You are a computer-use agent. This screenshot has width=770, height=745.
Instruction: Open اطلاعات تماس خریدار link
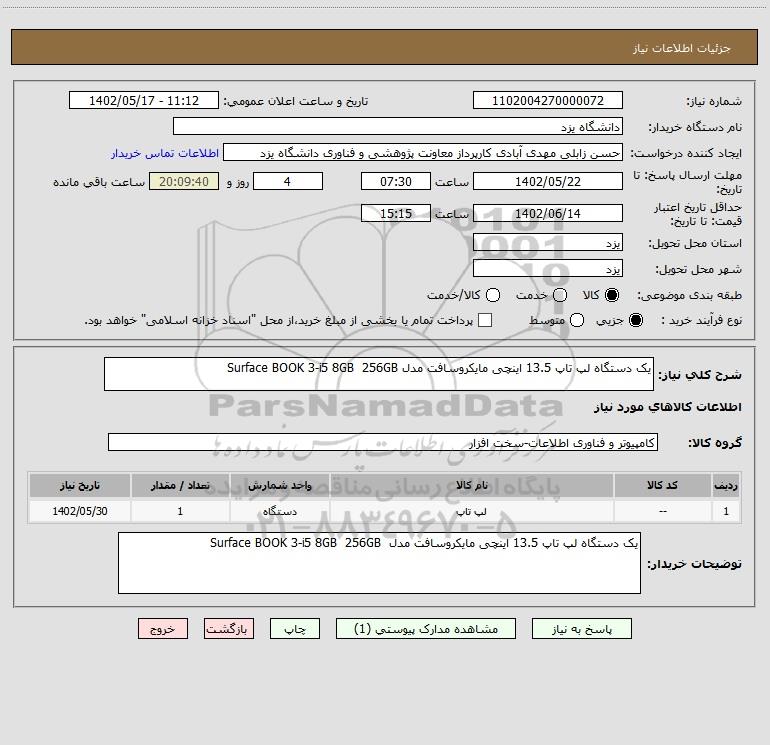(x=165, y=153)
